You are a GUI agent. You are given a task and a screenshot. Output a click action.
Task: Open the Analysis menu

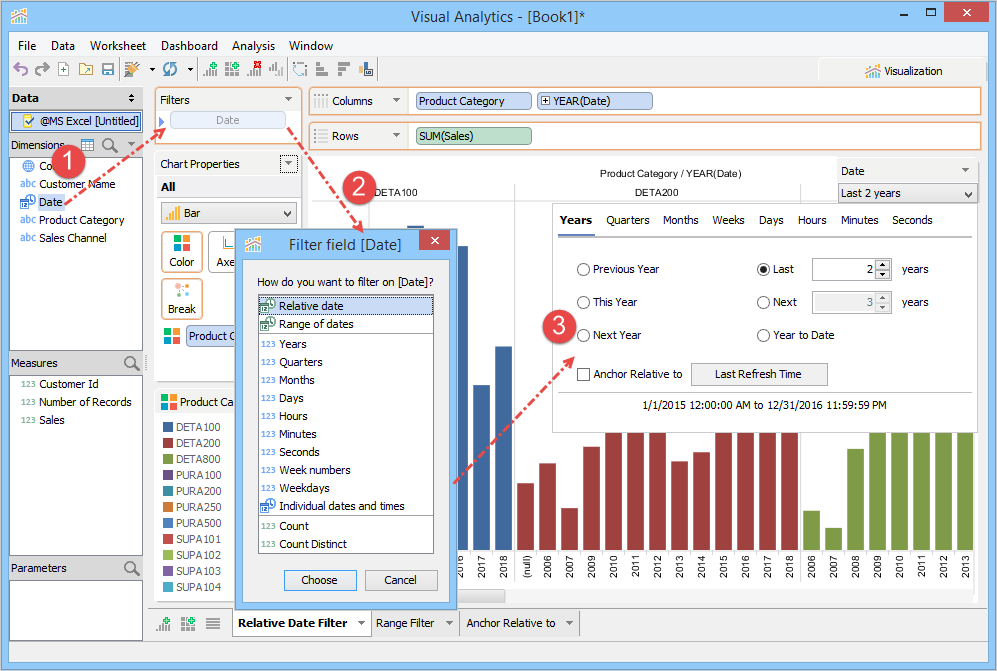tap(253, 46)
